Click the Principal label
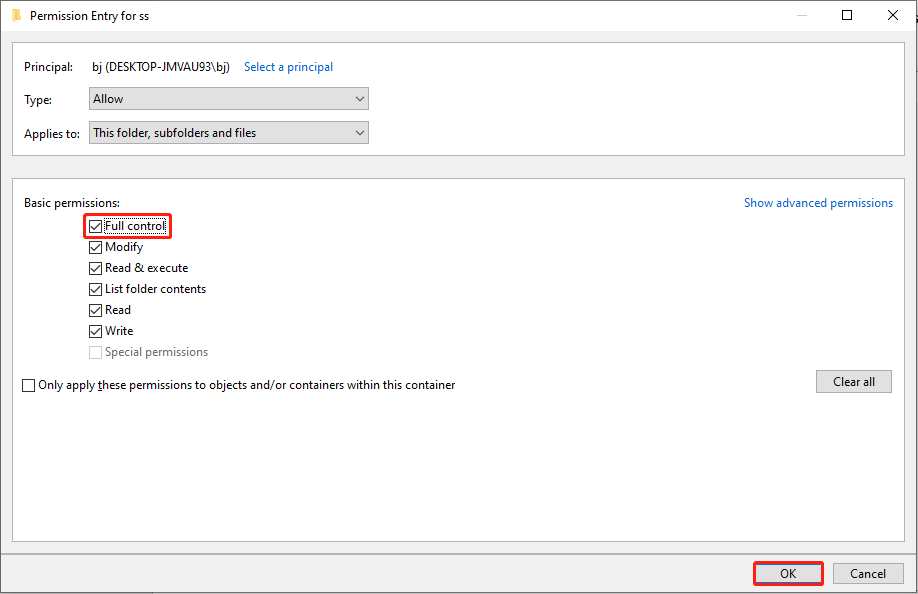The height and width of the screenshot is (594, 918). tap(49, 67)
